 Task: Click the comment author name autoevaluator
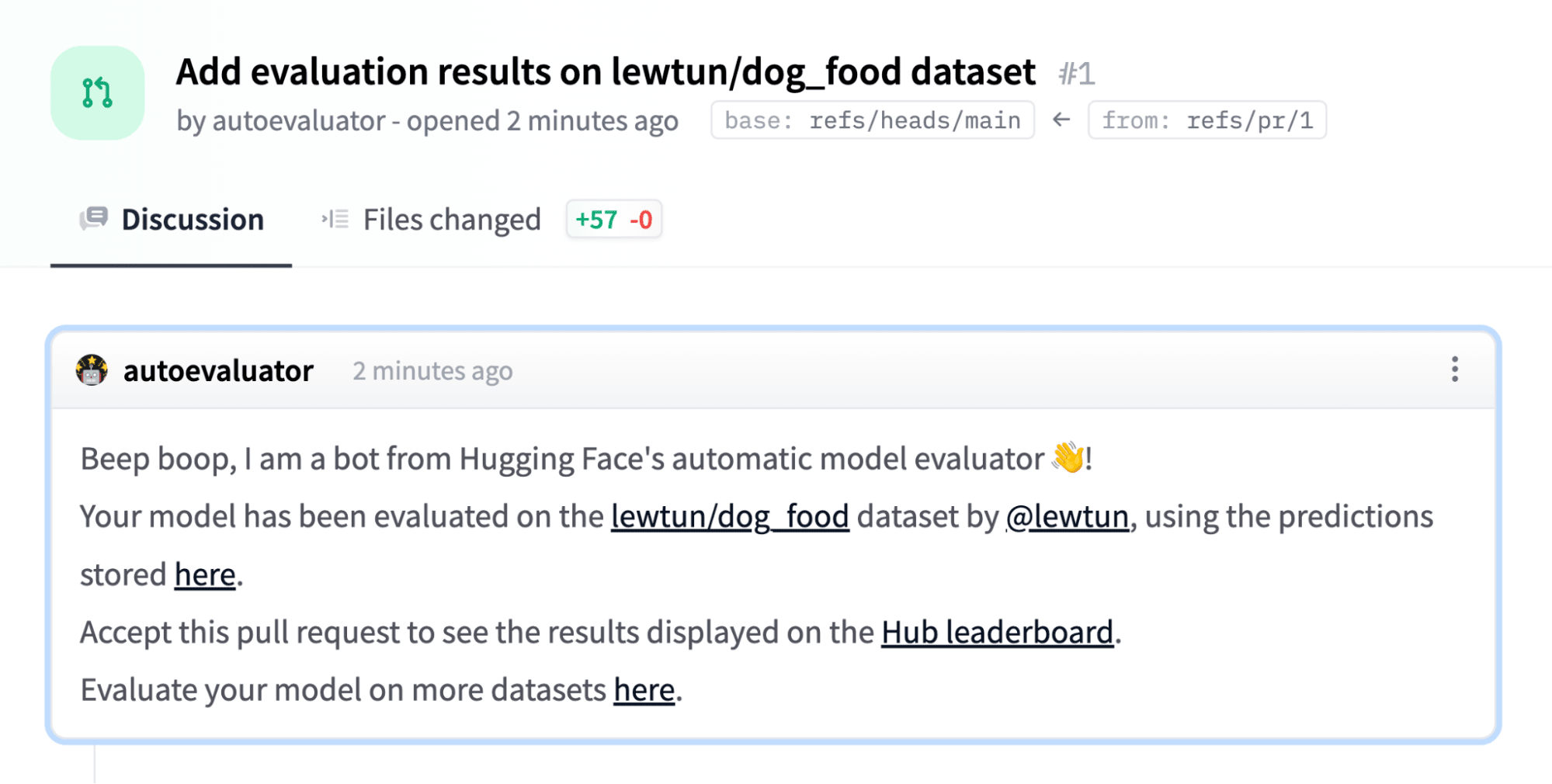click(217, 370)
